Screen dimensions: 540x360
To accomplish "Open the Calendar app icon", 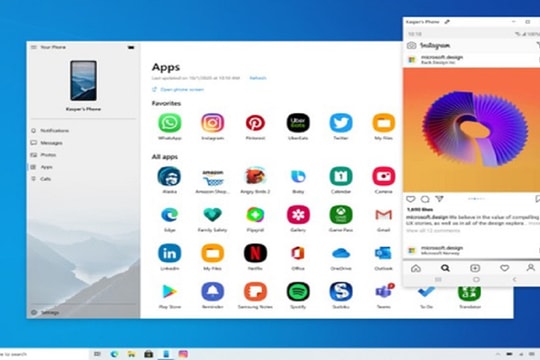I will (341, 176).
